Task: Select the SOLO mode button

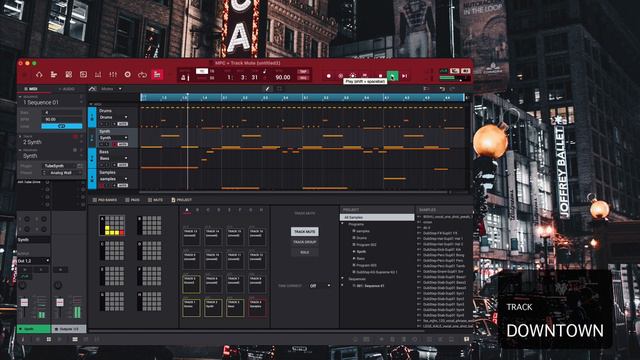Action: click(x=304, y=252)
